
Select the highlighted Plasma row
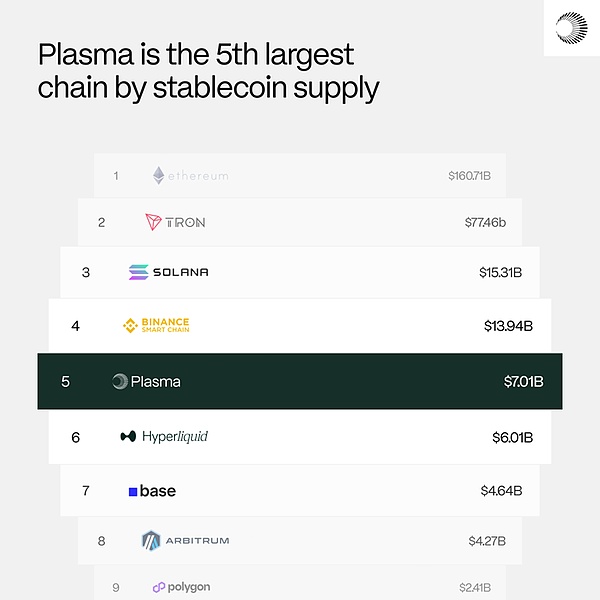300,381
